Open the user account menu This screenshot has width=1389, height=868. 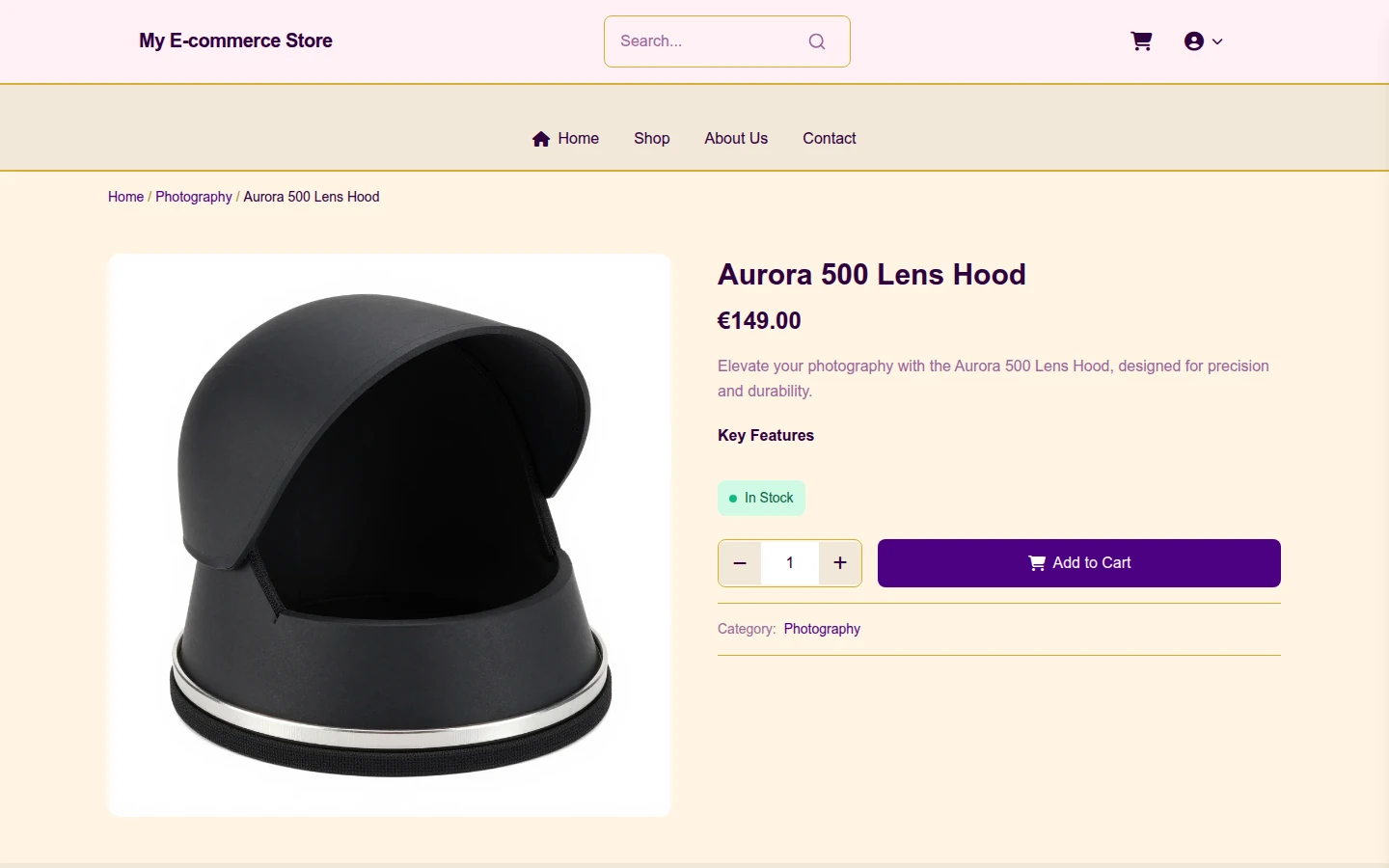coord(1203,41)
